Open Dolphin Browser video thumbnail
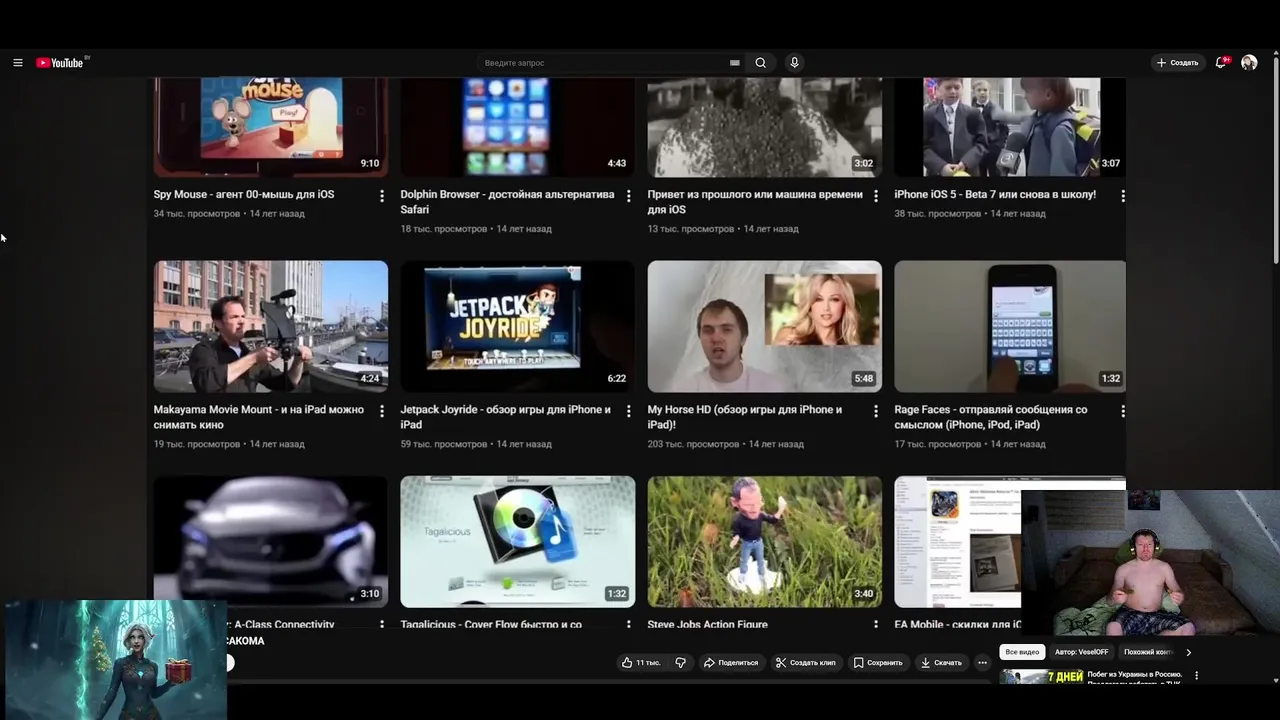 click(x=517, y=128)
